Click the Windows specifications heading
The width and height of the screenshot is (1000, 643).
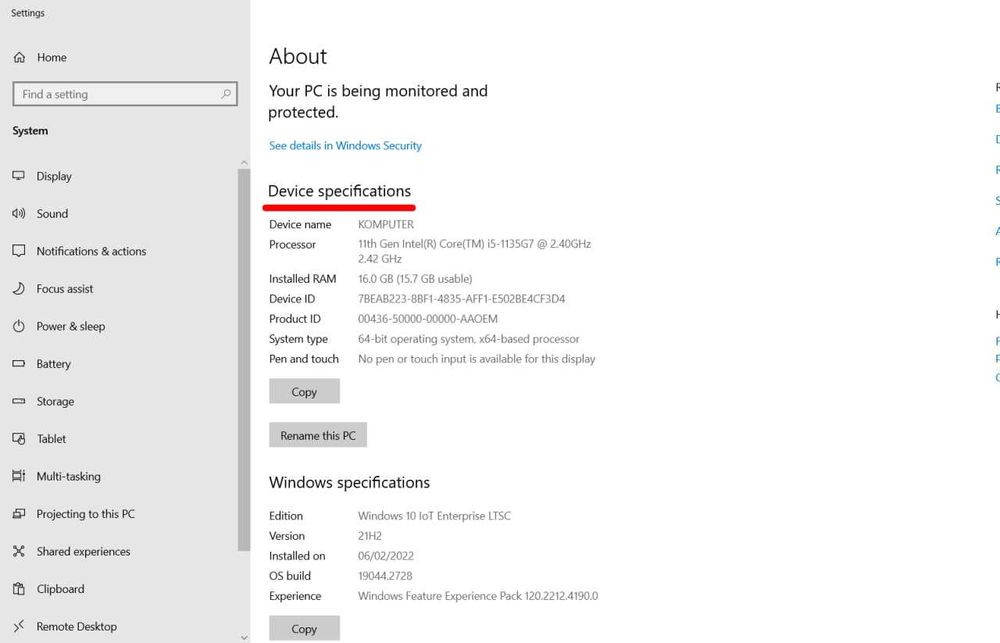pyautogui.click(x=349, y=483)
